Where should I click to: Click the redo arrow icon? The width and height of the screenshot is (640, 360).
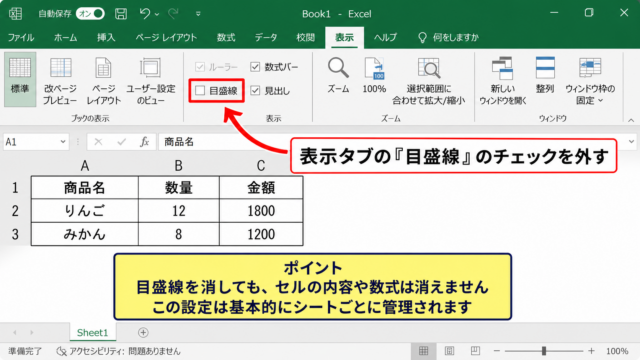[x=173, y=13]
